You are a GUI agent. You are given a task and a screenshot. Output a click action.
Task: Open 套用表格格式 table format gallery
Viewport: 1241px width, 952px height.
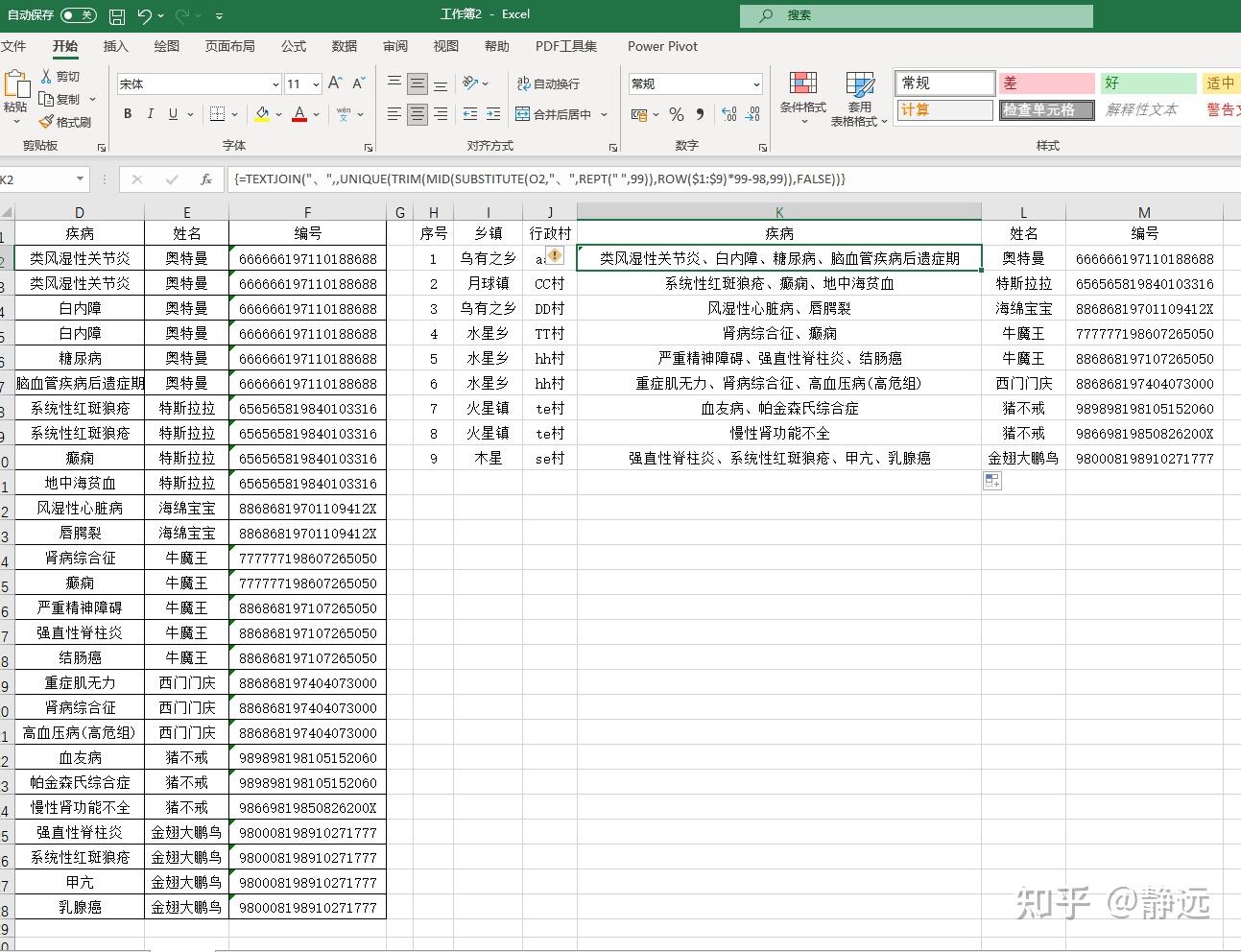pos(859,99)
